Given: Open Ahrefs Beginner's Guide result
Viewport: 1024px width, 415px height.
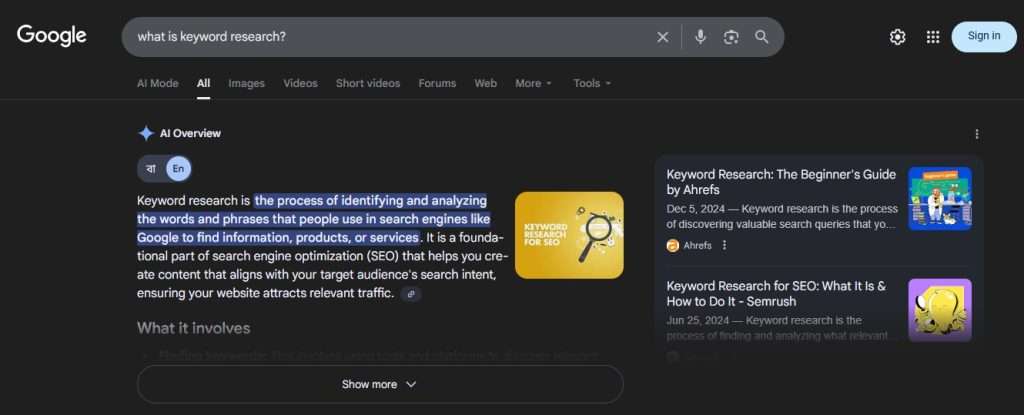Looking at the screenshot, I should point(781,182).
